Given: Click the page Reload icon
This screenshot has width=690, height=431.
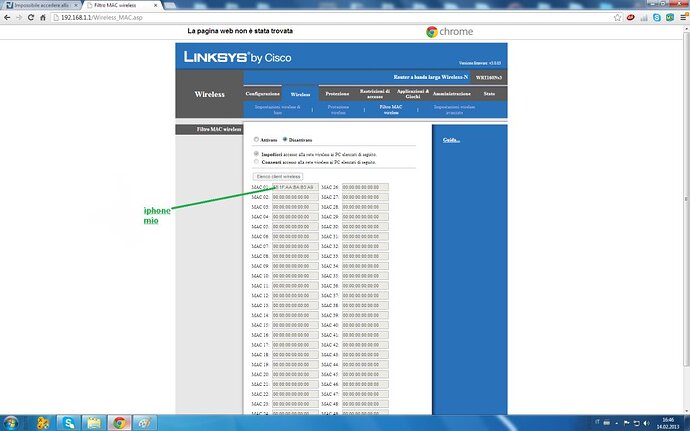Looking at the screenshot, I should pyautogui.click(x=33, y=17).
